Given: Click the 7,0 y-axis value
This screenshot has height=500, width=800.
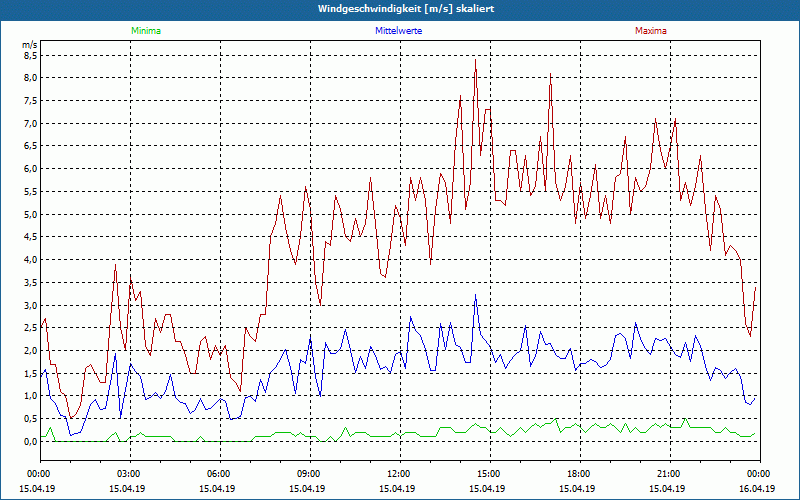Looking at the screenshot, I should point(29,124).
